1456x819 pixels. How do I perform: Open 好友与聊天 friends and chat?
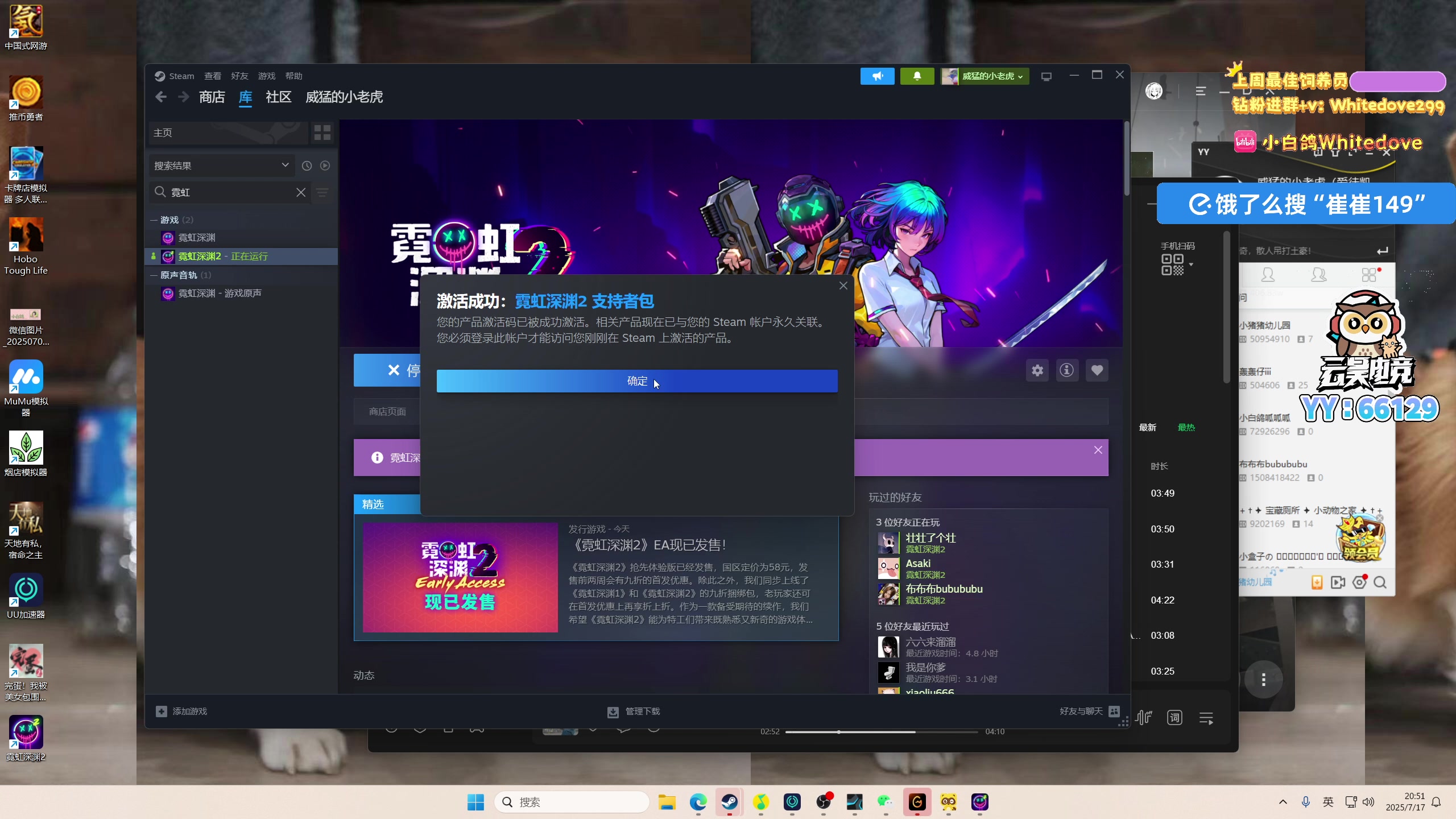(1090, 712)
